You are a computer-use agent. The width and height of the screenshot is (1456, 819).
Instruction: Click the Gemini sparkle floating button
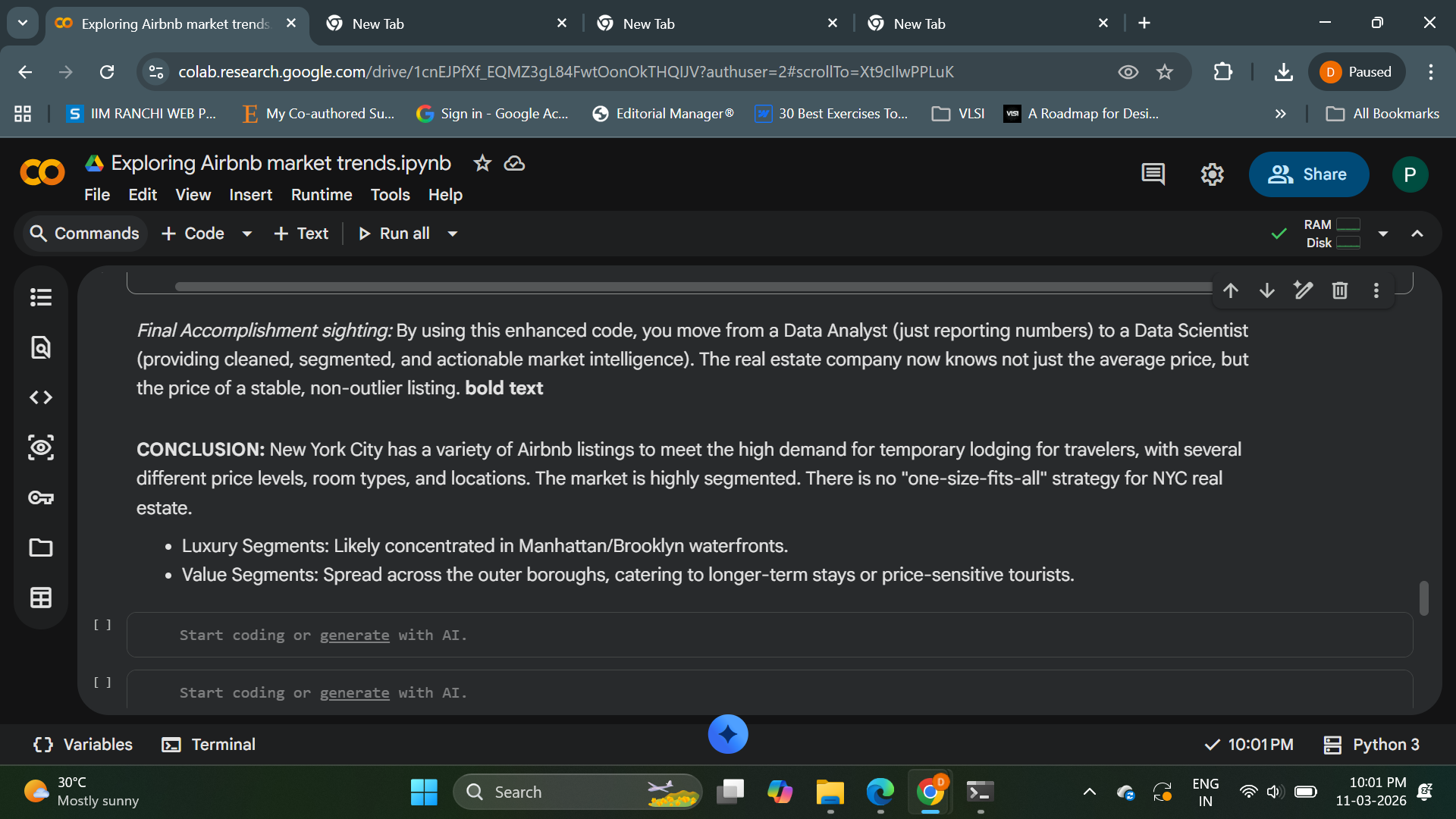[728, 734]
